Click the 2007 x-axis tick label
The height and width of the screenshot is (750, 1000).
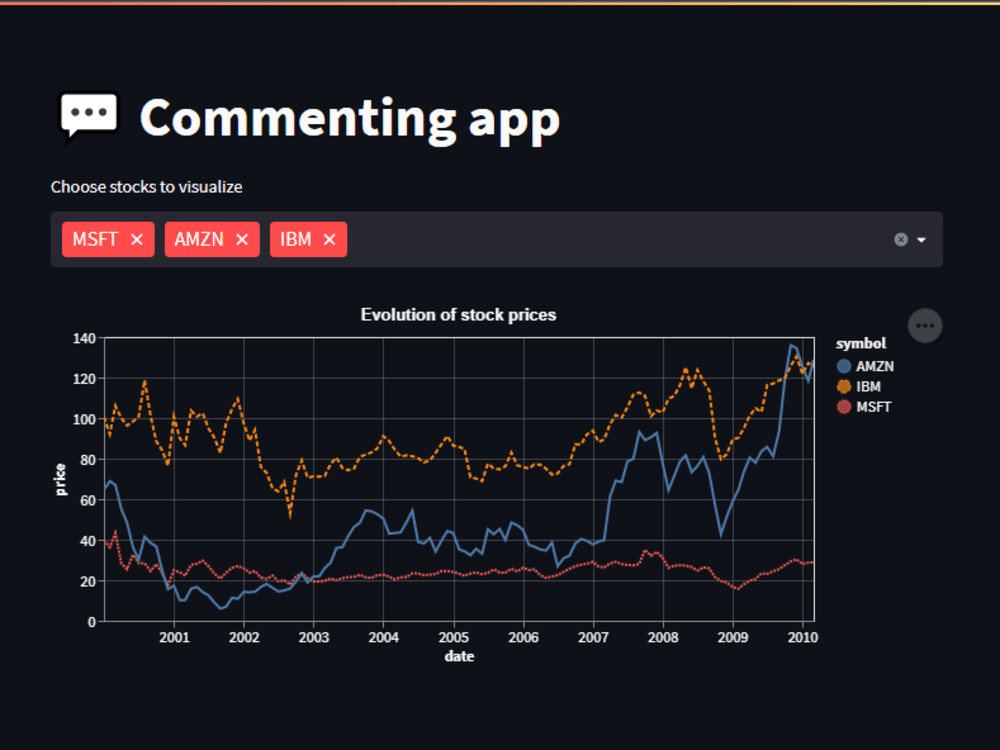coord(593,637)
